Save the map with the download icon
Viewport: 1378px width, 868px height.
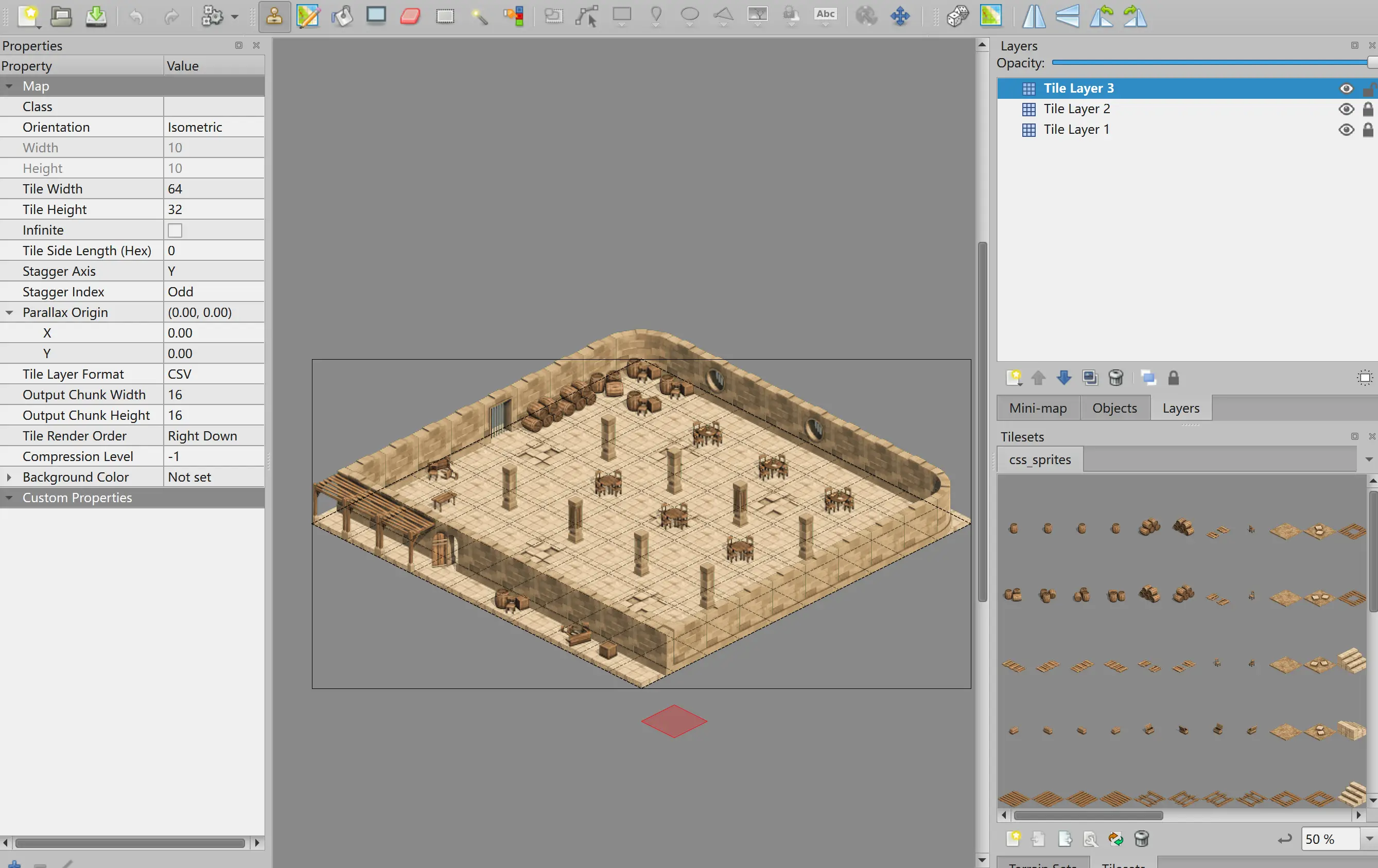[x=96, y=16]
